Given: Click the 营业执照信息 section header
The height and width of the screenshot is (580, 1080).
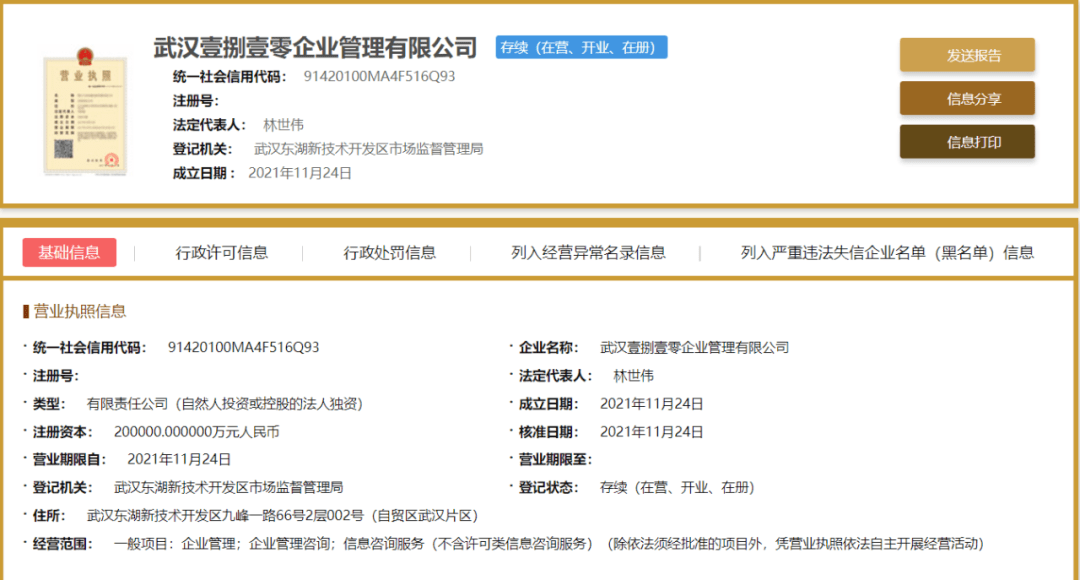Looking at the screenshot, I should [x=80, y=311].
